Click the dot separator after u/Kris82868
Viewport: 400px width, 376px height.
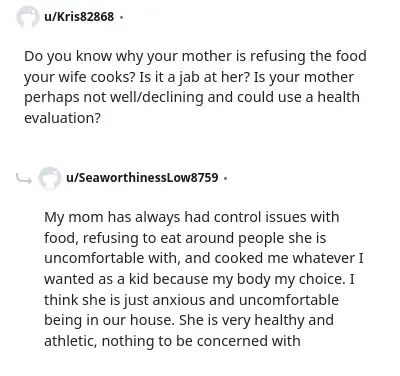[x=121, y=17]
